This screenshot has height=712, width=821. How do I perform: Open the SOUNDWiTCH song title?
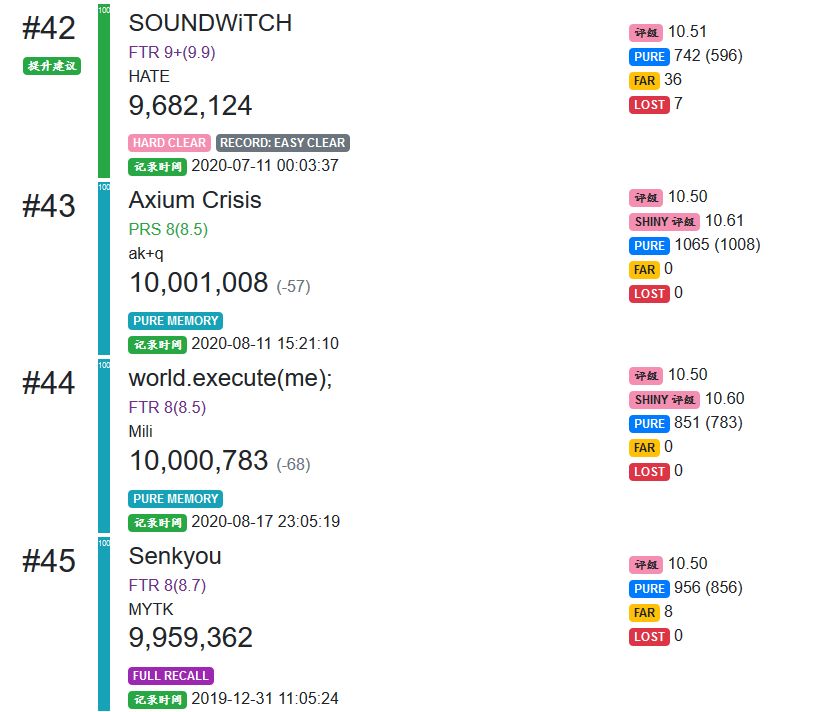click(210, 23)
